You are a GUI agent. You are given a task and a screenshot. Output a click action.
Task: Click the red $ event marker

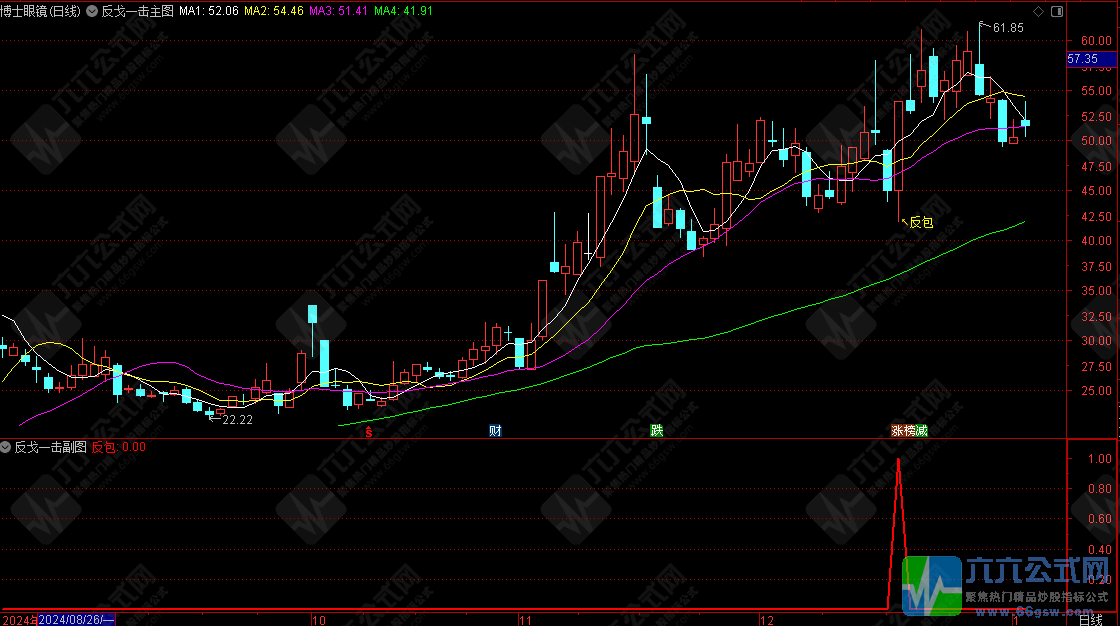point(370,432)
